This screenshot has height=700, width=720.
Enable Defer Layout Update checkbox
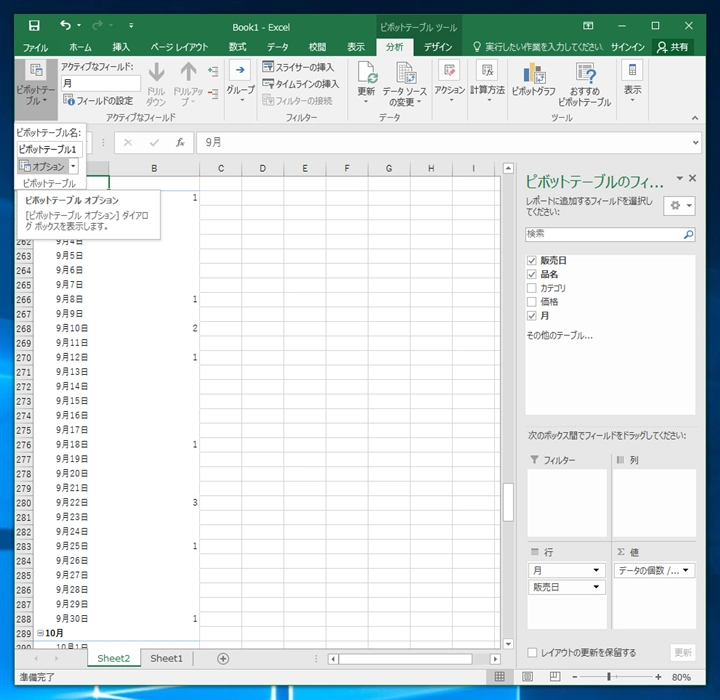click(x=532, y=652)
